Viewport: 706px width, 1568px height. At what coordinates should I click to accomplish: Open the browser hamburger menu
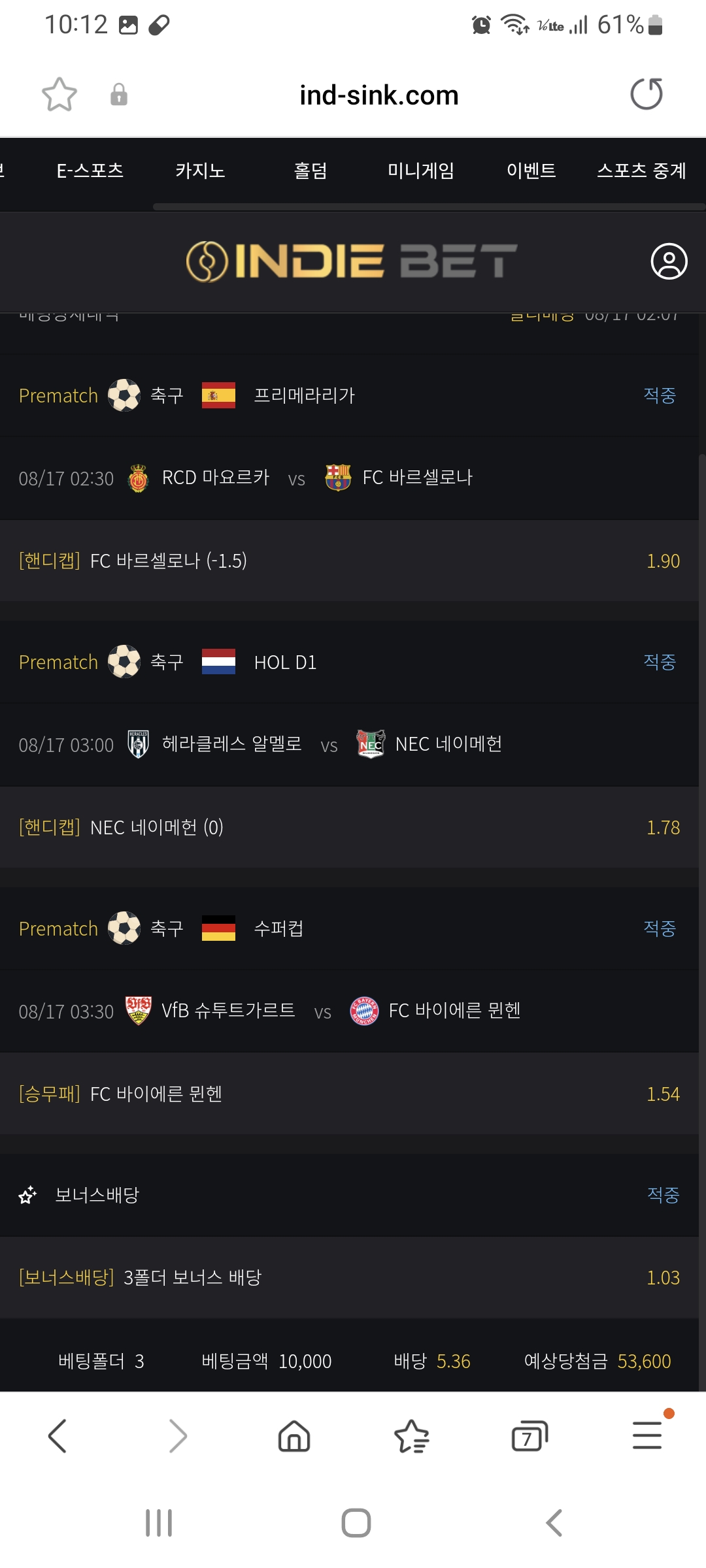(x=647, y=1436)
